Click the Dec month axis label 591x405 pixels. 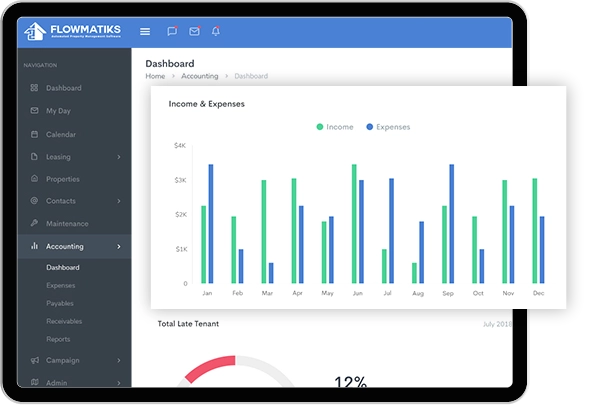point(538,293)
